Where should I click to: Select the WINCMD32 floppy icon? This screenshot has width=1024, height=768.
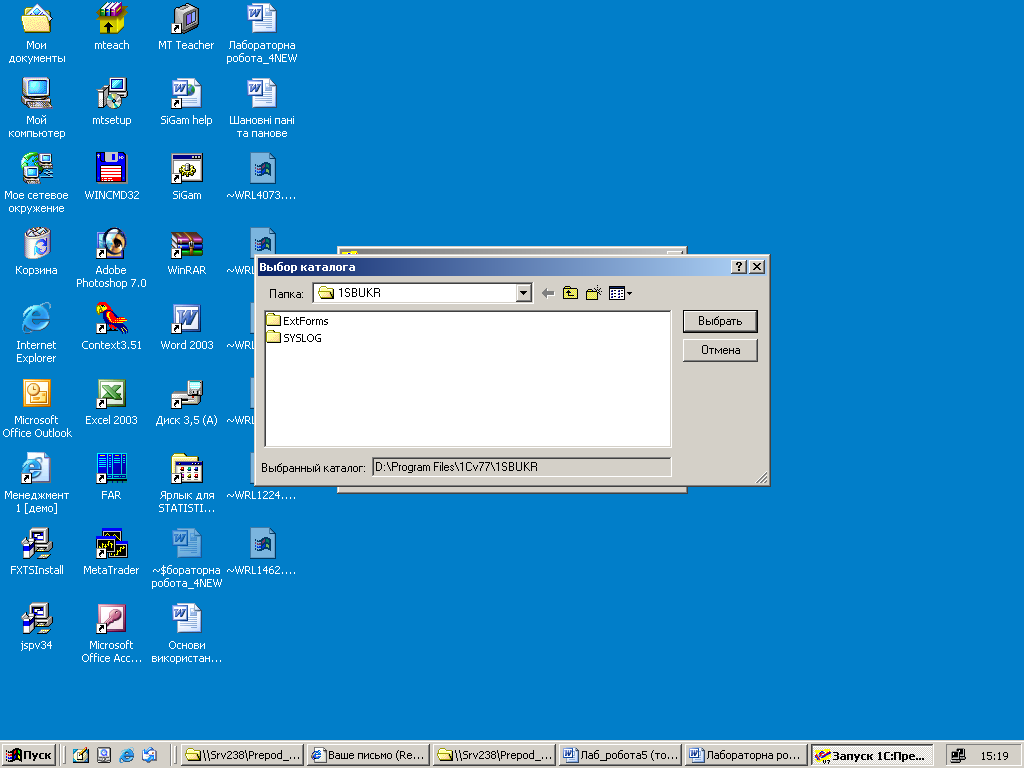click(x=112, y=176)
